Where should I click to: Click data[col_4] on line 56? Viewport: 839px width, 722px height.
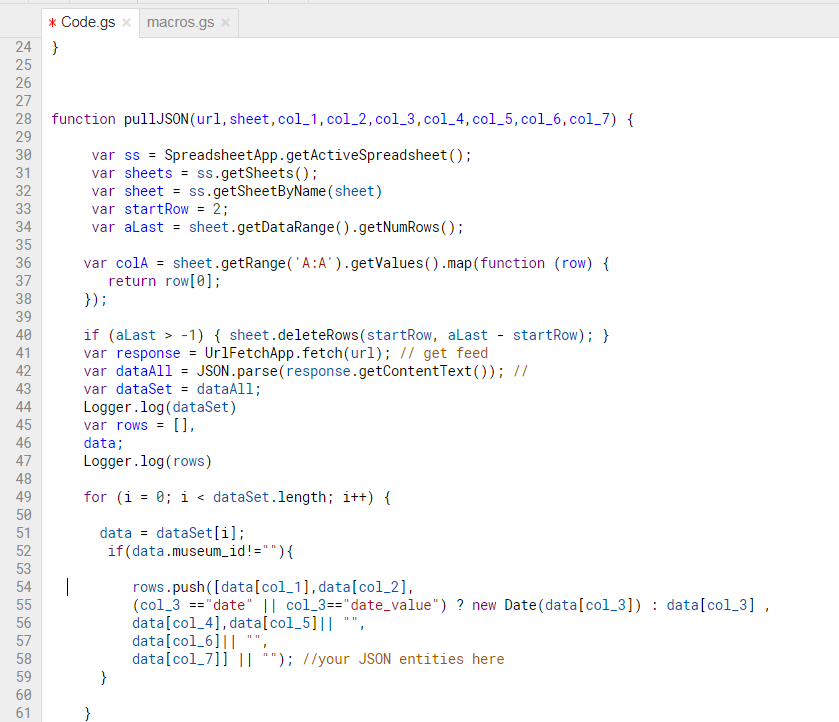tap(176, 624)
